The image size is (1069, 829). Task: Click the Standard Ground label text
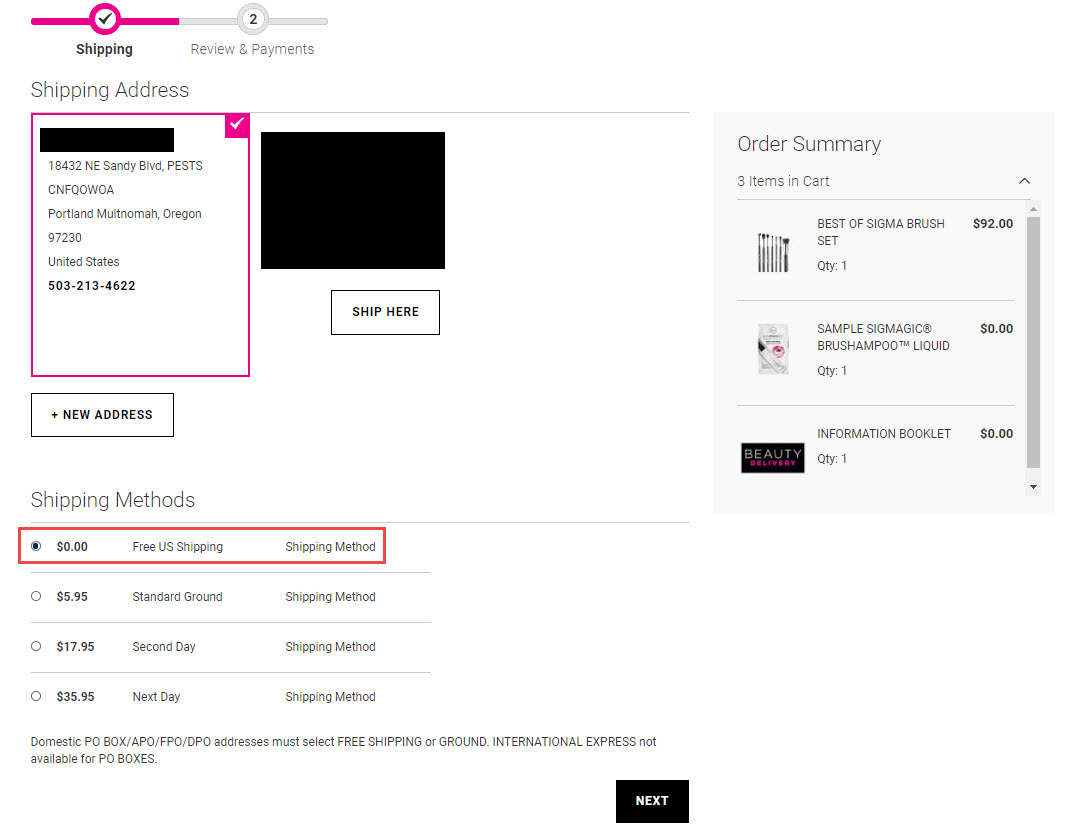177,597
